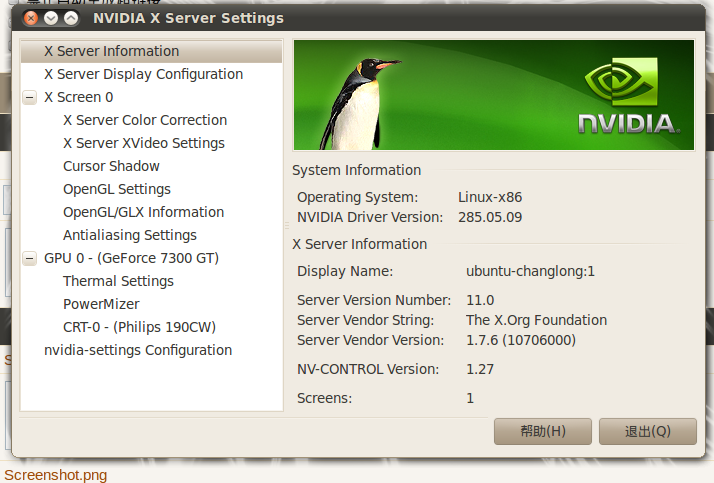This screenshot has width=714, height=483.
Task: Select OpenGL Settings
Action: [116, 189]
